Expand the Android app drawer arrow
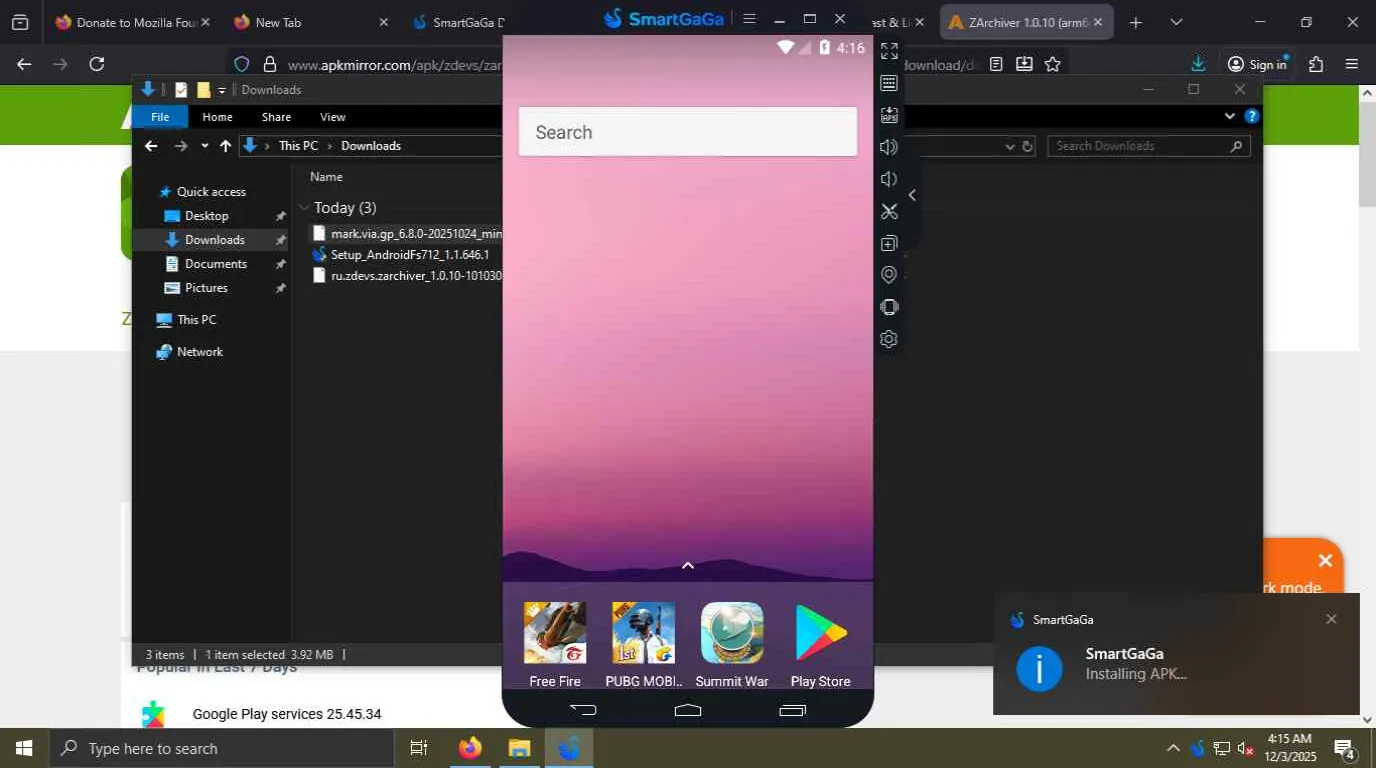Screen dimensions: 1376x768 pos(688,566)
